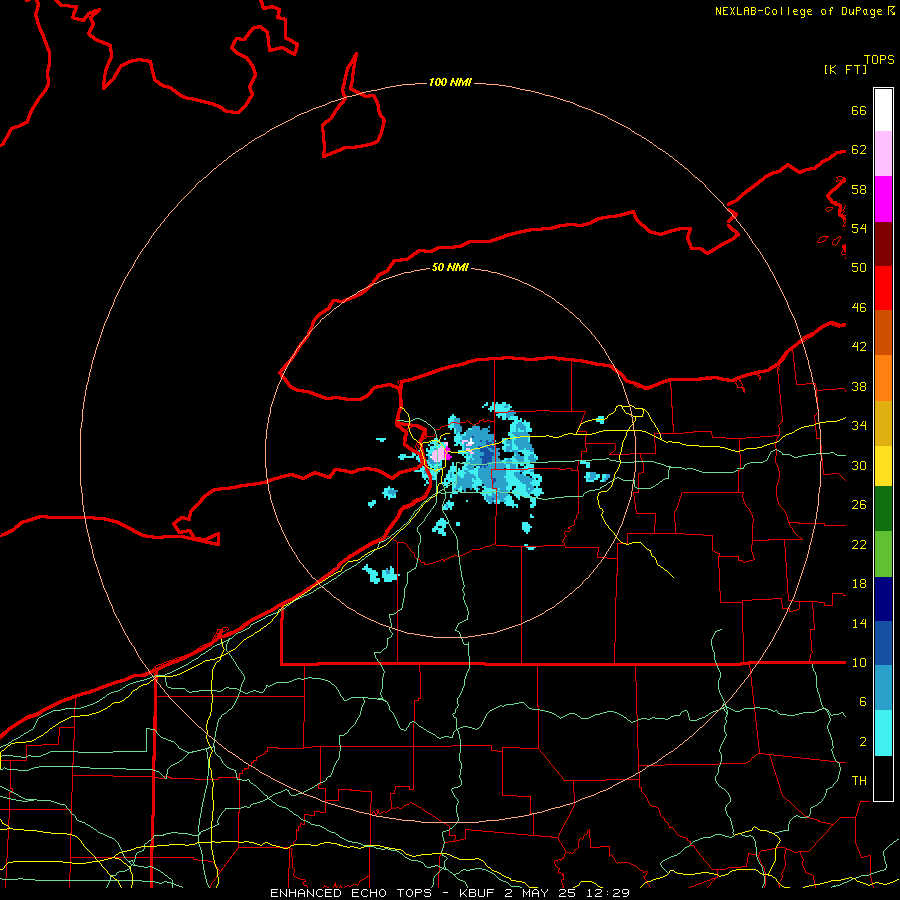Screen dimensions: 900x900
Task: Click the dark green swatch between 22 and 26
Action: pos(883,509)
